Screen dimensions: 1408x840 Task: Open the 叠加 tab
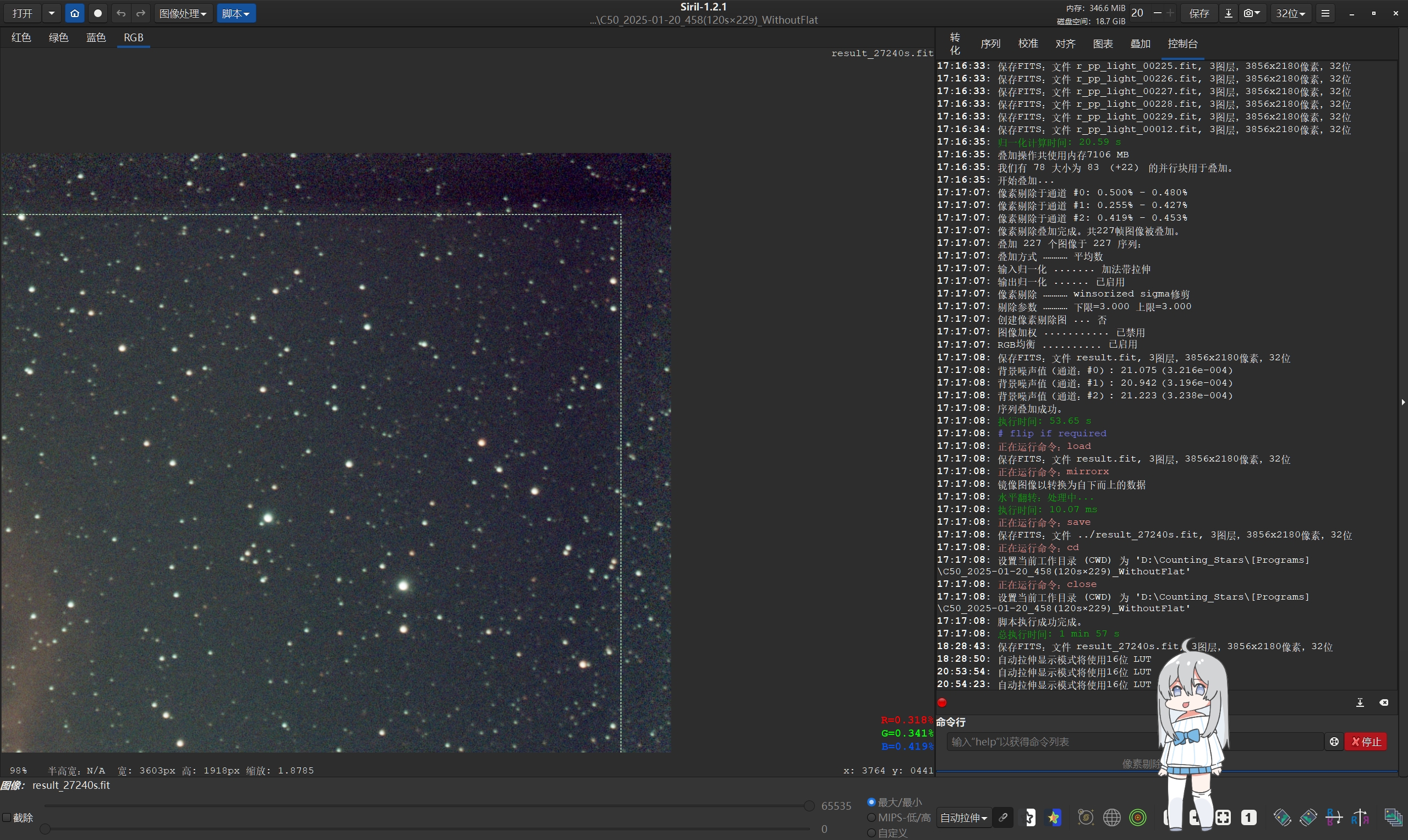[1140, 43]
